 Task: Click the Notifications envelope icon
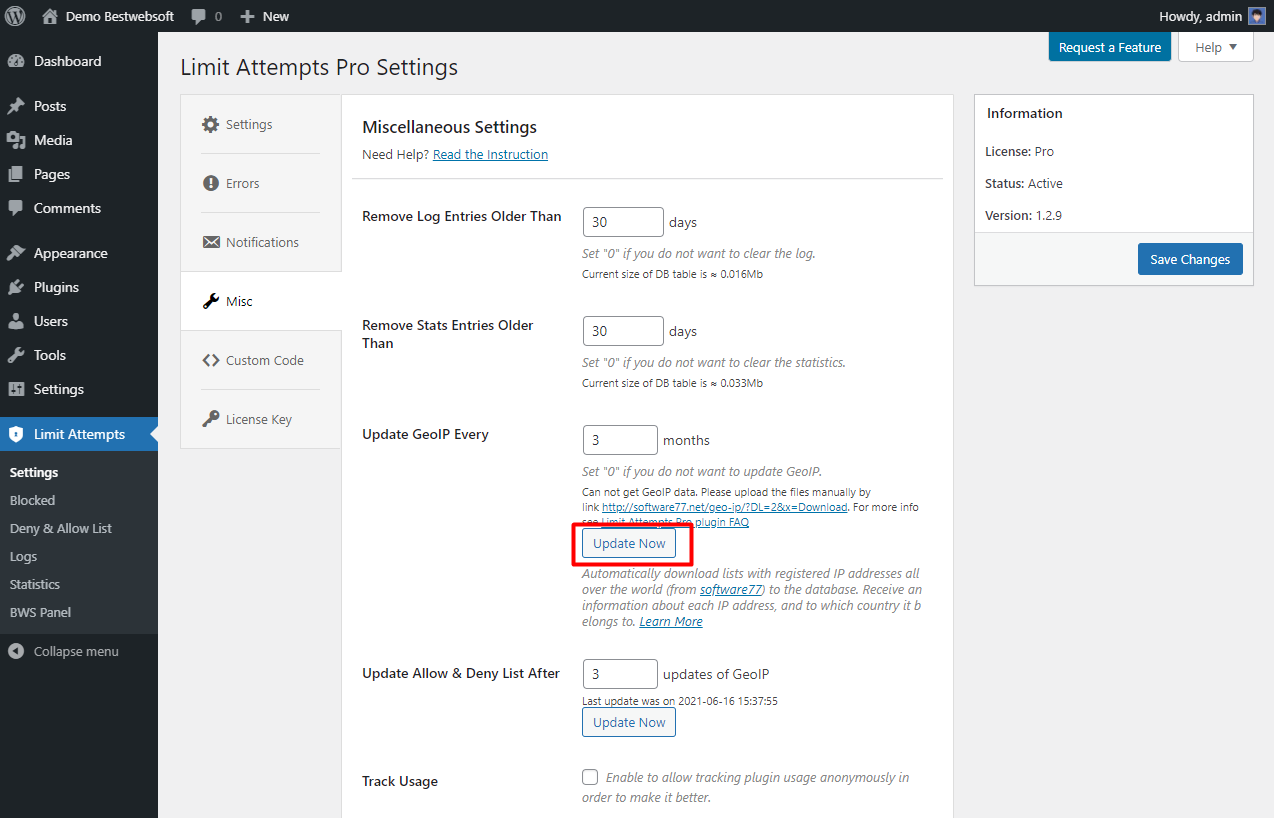pyautogui.click(x=210, y=242)
